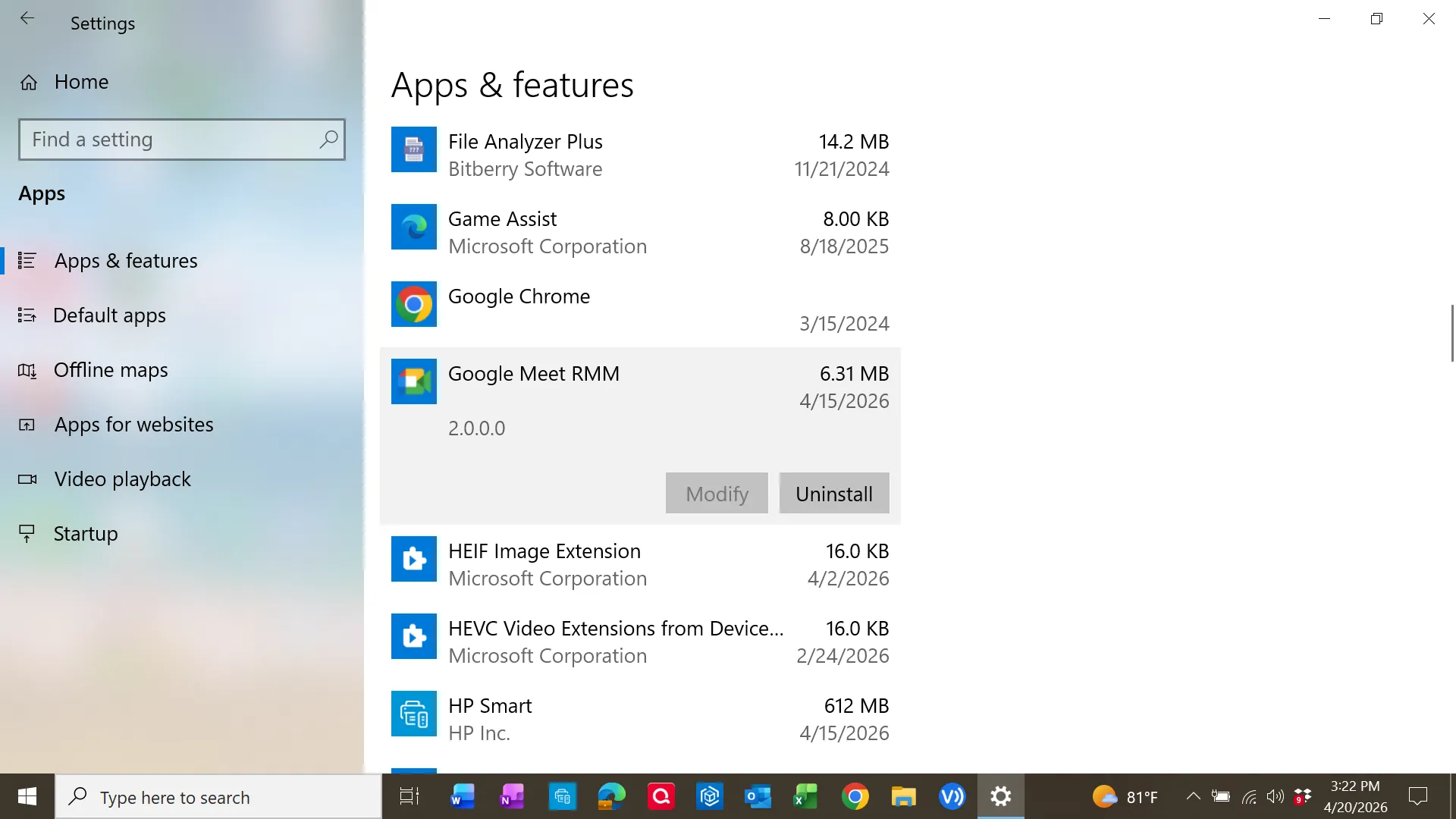1456x819 pixels.
Task: Click the Google Meet RMM app icon
Action: [x=413, y=381]
